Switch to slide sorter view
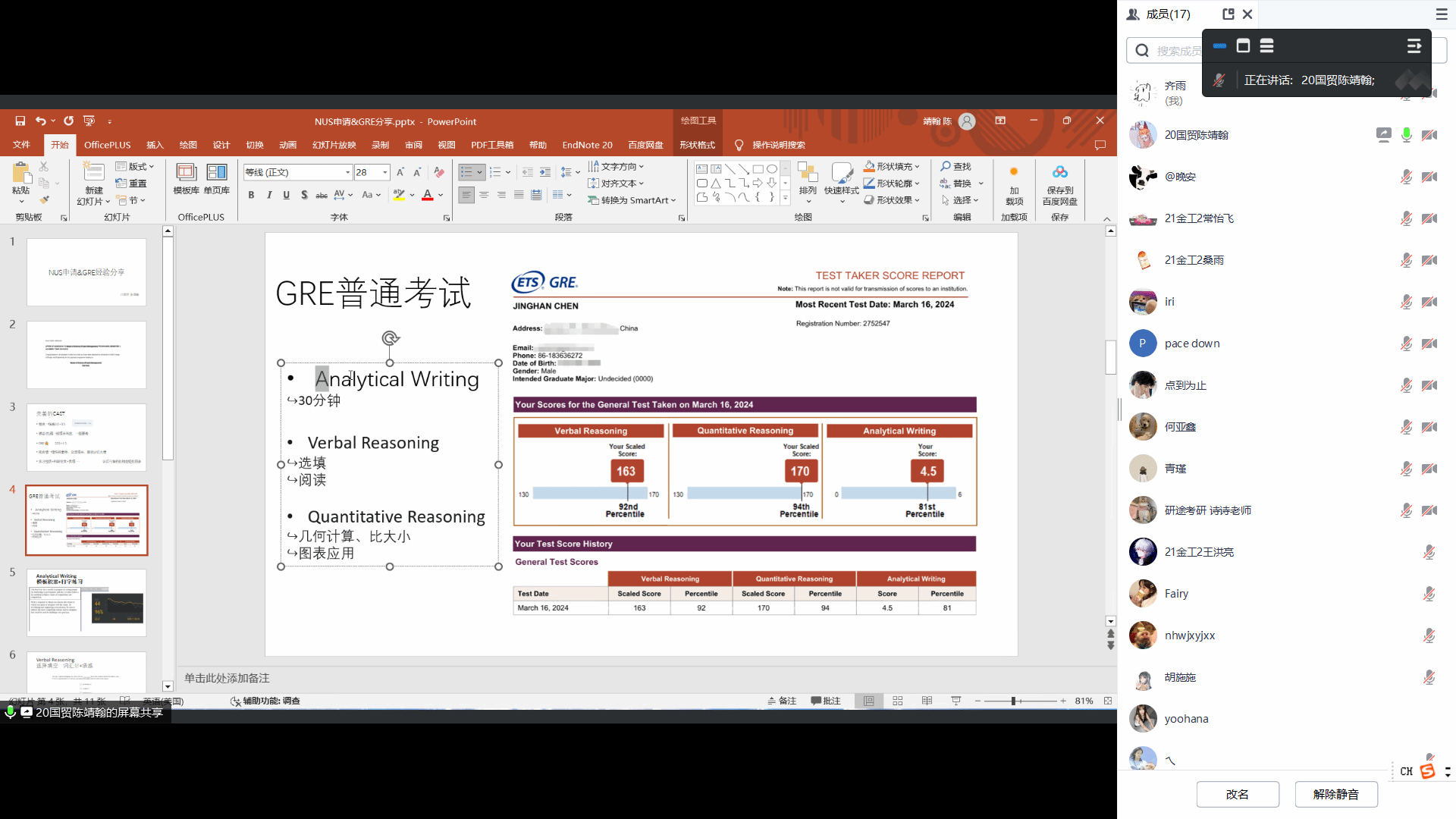1456x819 pixels. point(898,701)
